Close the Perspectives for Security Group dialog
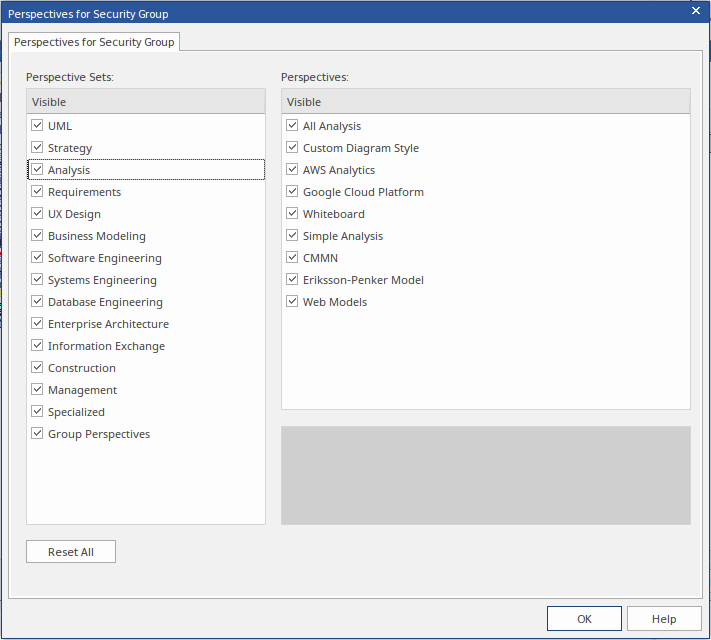The height and width of the screenshot is (640, 711). pos(696,10)
